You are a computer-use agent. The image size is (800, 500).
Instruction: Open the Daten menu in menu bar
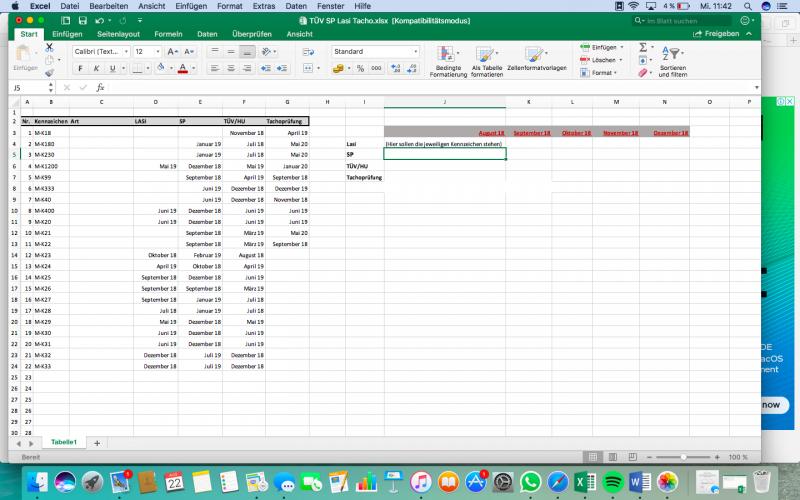coord(296,6)
